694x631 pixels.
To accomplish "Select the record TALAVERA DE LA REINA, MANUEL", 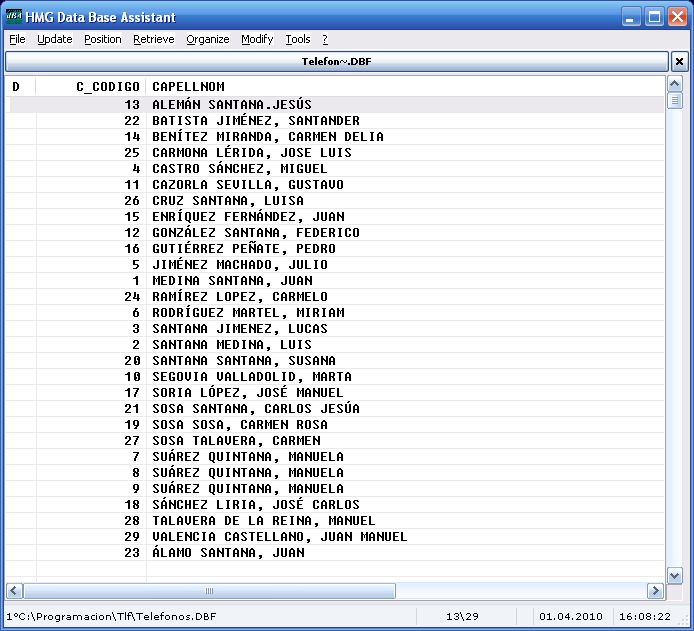I will [x=263, y=521].
